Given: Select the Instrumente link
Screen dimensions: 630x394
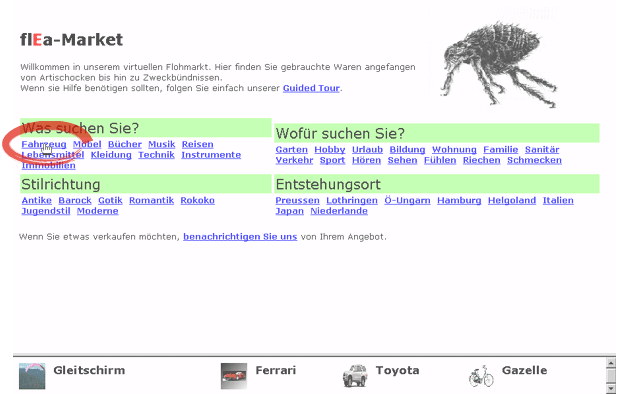Looking at the screenshot, I should point(211,155).
